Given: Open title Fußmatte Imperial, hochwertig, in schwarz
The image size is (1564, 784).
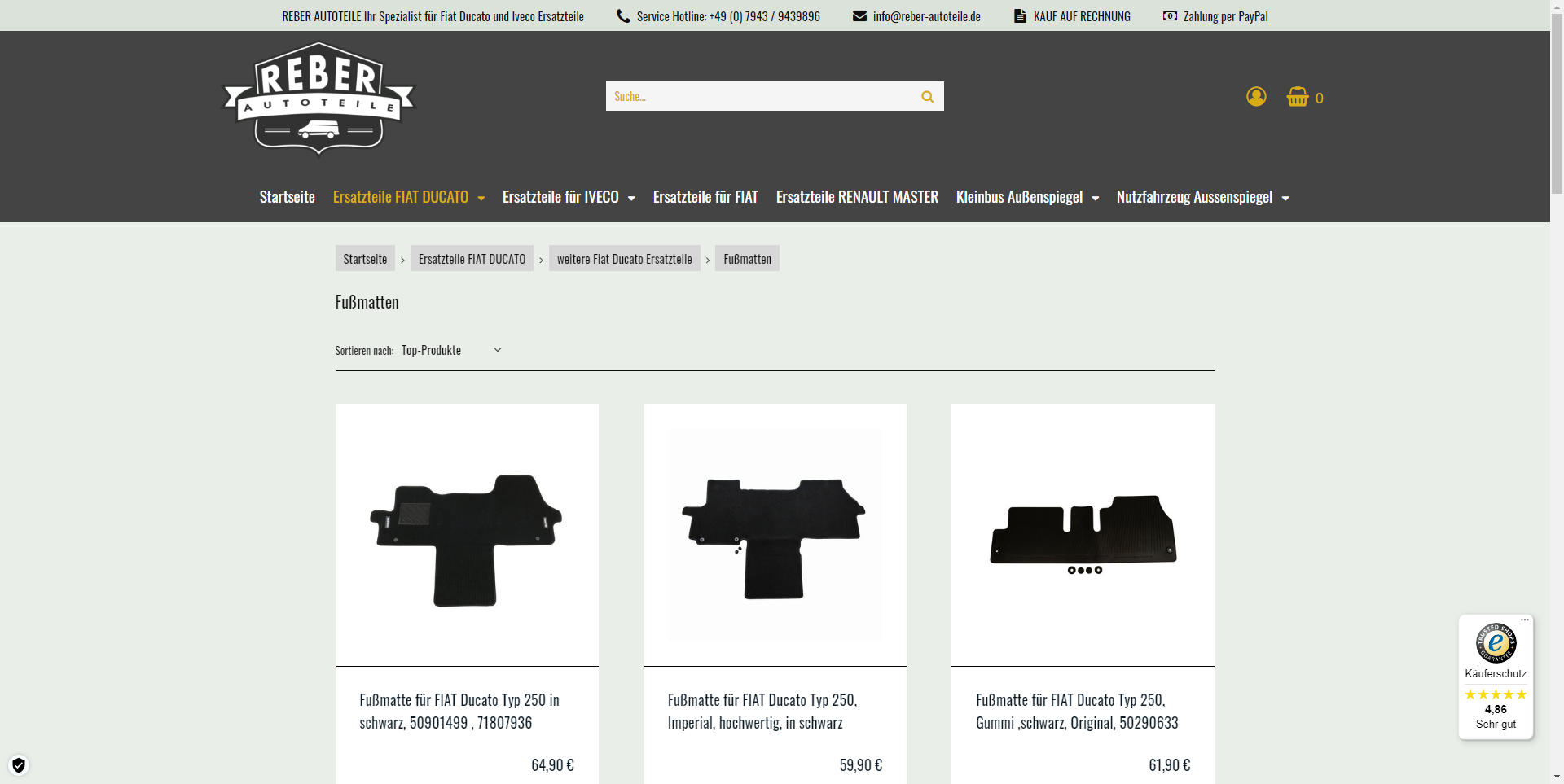Looking at the screenshot, I should pos(762,712).
